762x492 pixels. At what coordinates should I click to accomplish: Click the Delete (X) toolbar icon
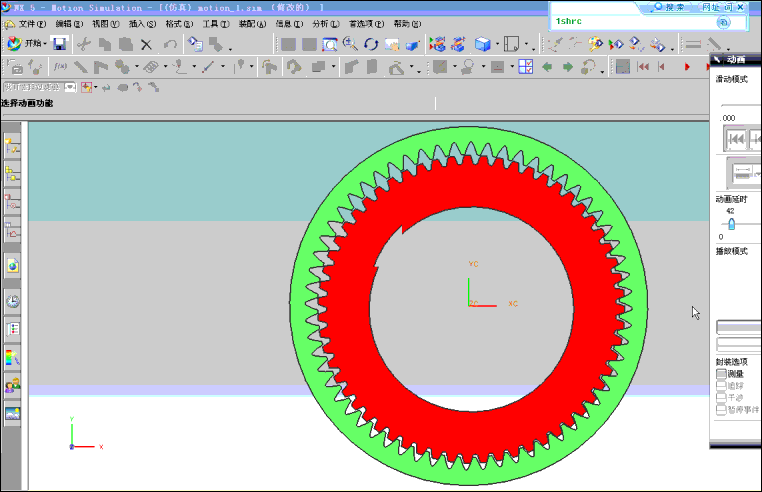pos(146,45)
